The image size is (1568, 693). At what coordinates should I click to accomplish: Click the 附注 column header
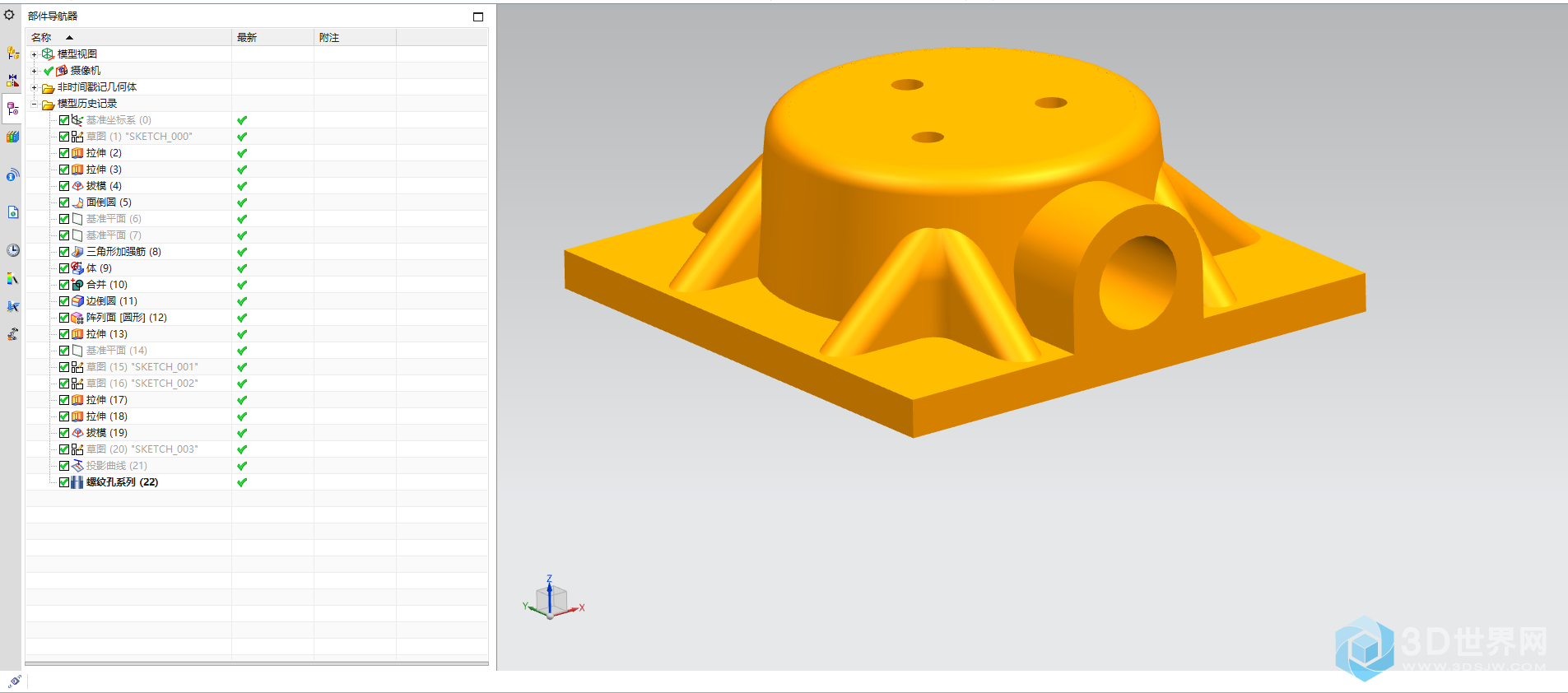coord(356,38)
